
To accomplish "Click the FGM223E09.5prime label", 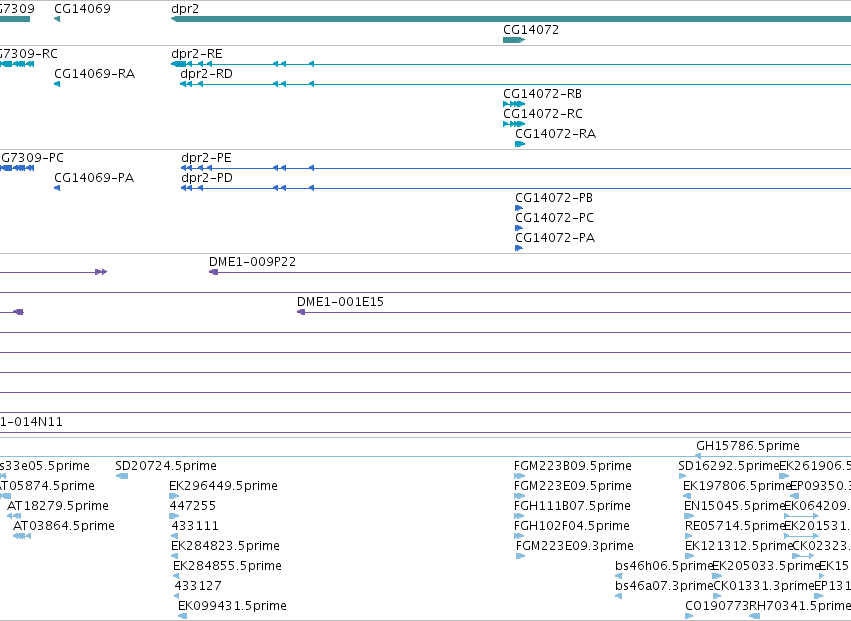I will pyautogui.click(x=573, y=486).
